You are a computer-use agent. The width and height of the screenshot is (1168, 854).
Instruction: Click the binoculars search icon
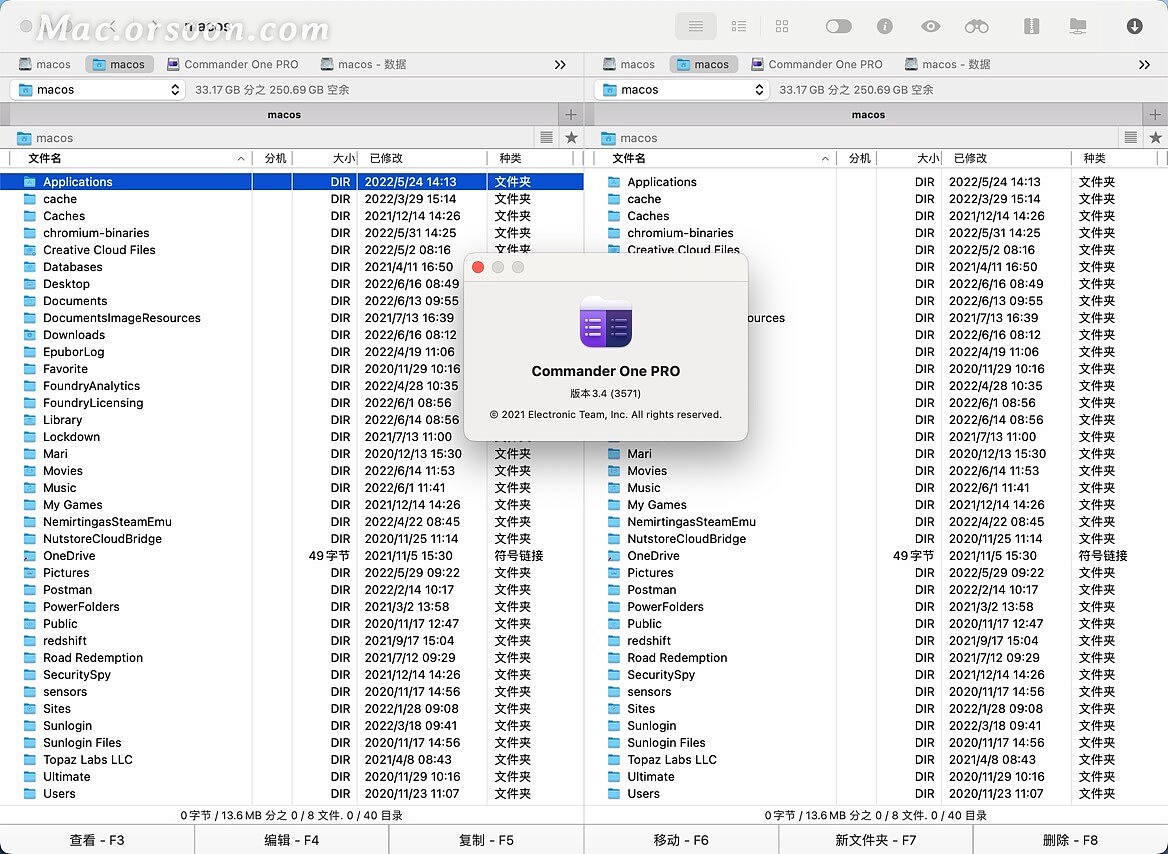(975, 26)
